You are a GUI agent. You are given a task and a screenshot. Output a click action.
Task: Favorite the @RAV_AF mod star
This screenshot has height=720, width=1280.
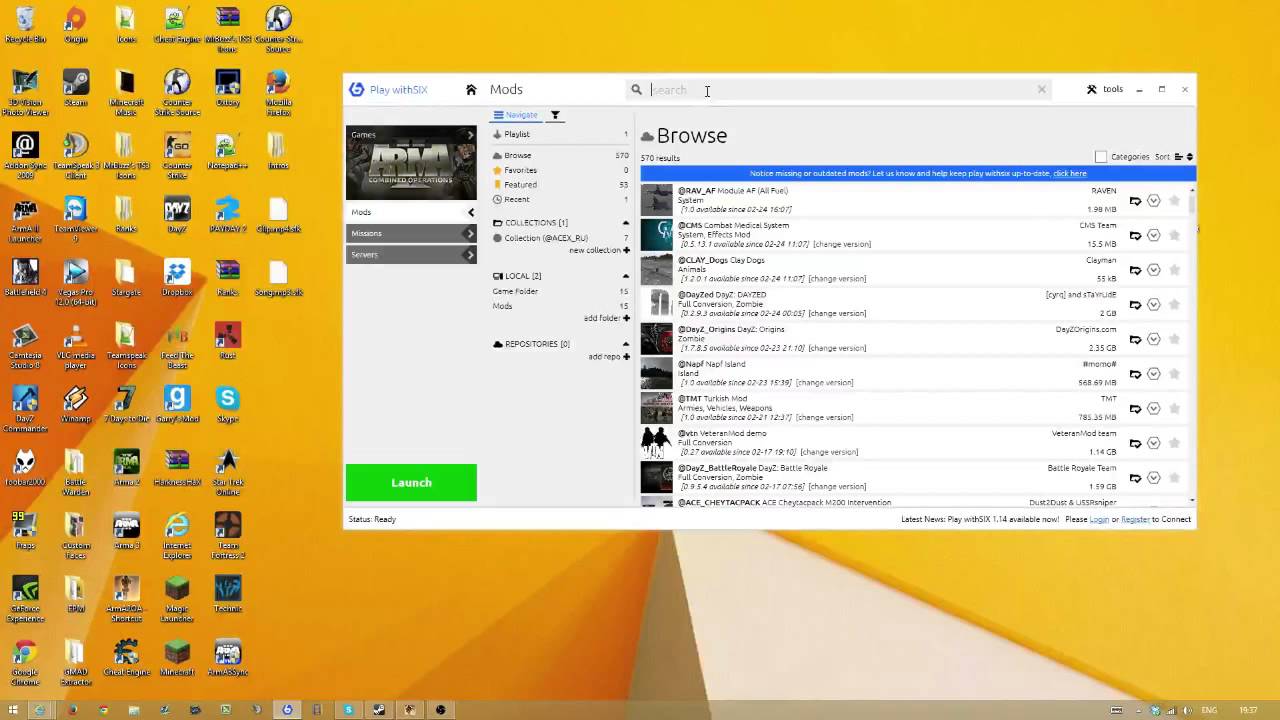pyautogui.click(x=1174, y=201)
